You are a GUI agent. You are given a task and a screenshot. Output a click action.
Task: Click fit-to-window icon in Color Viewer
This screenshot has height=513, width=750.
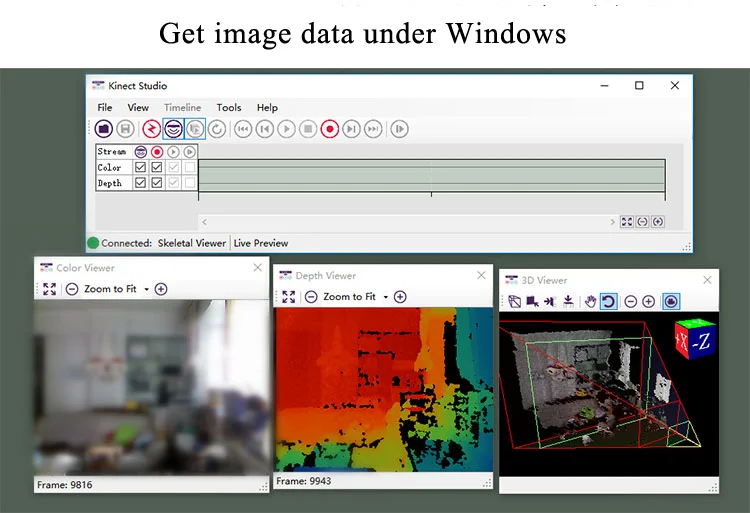(49, 289)
